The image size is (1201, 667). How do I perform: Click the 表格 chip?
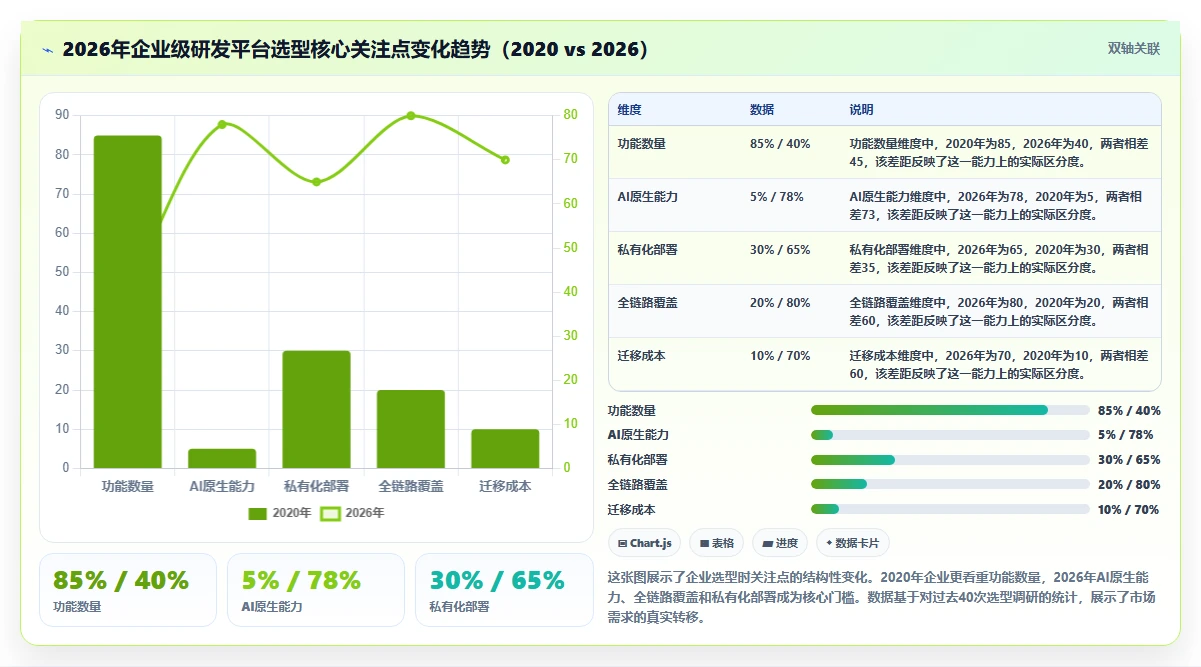tap(717, 543)
